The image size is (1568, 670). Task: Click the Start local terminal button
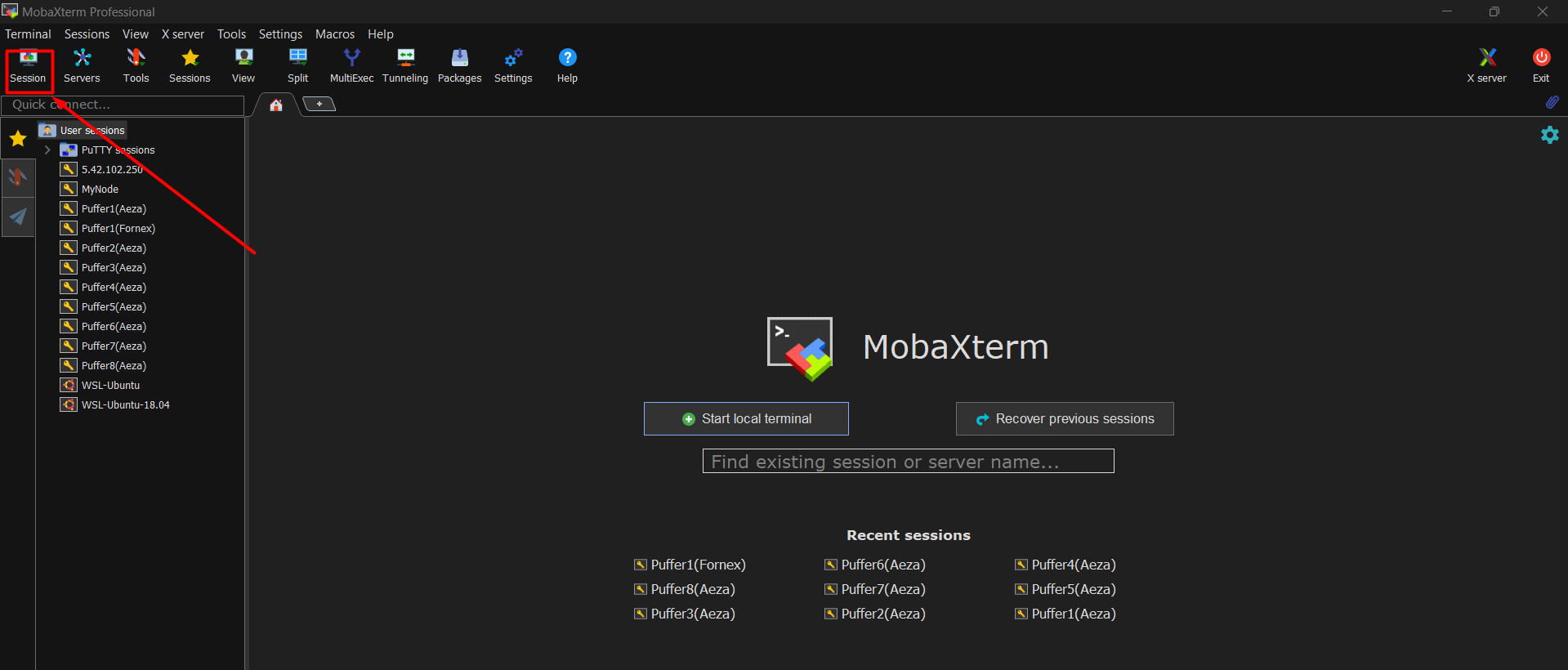(746, 418)
